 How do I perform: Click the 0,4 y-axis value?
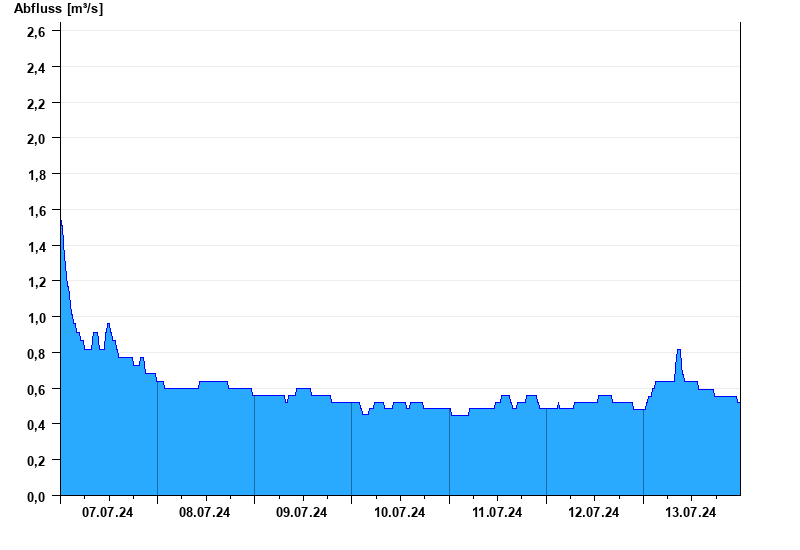(36, 425)
